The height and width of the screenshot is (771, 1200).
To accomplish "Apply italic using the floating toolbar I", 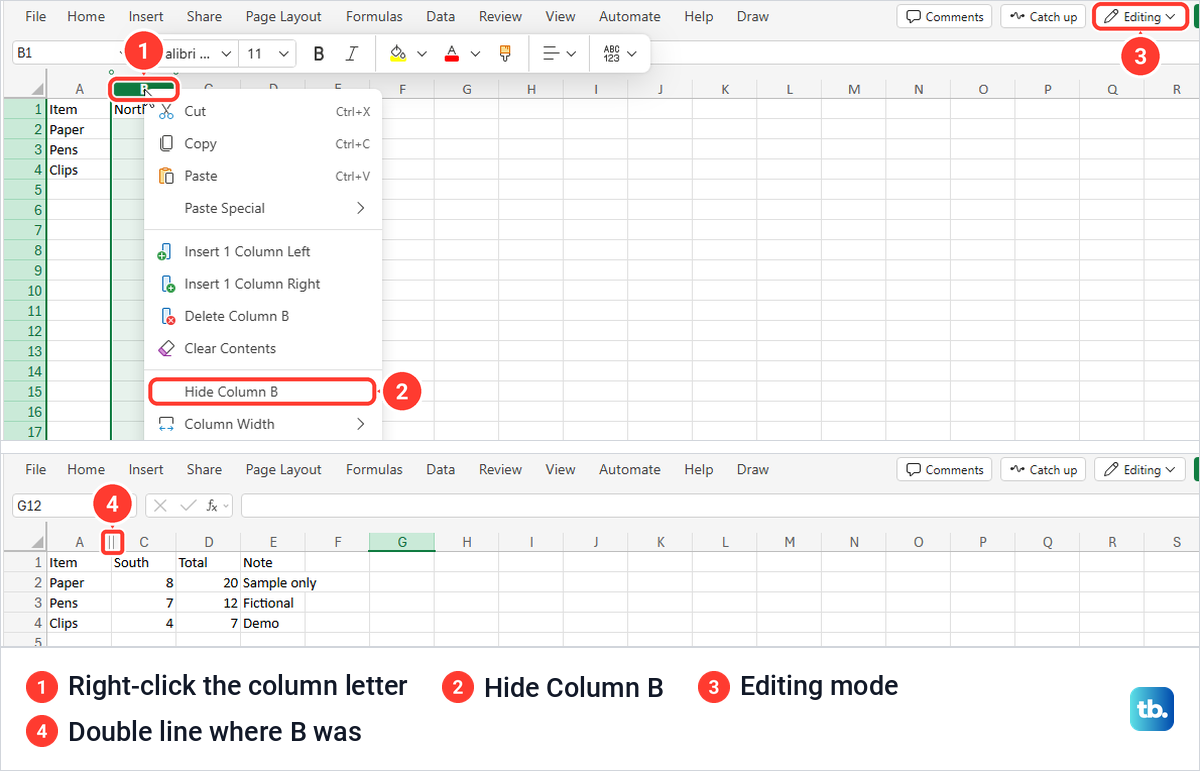I will click(x=351, y=54).
